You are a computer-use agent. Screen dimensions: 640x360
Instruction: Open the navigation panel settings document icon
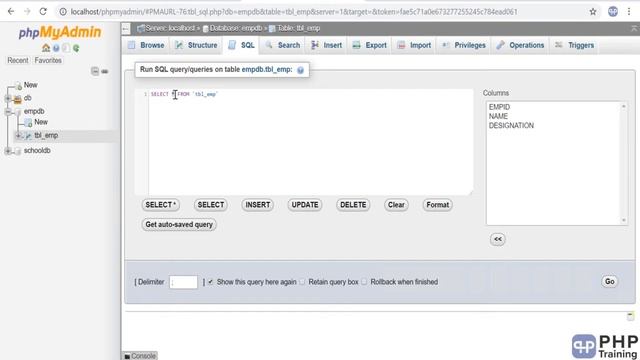tap(66, 48)
